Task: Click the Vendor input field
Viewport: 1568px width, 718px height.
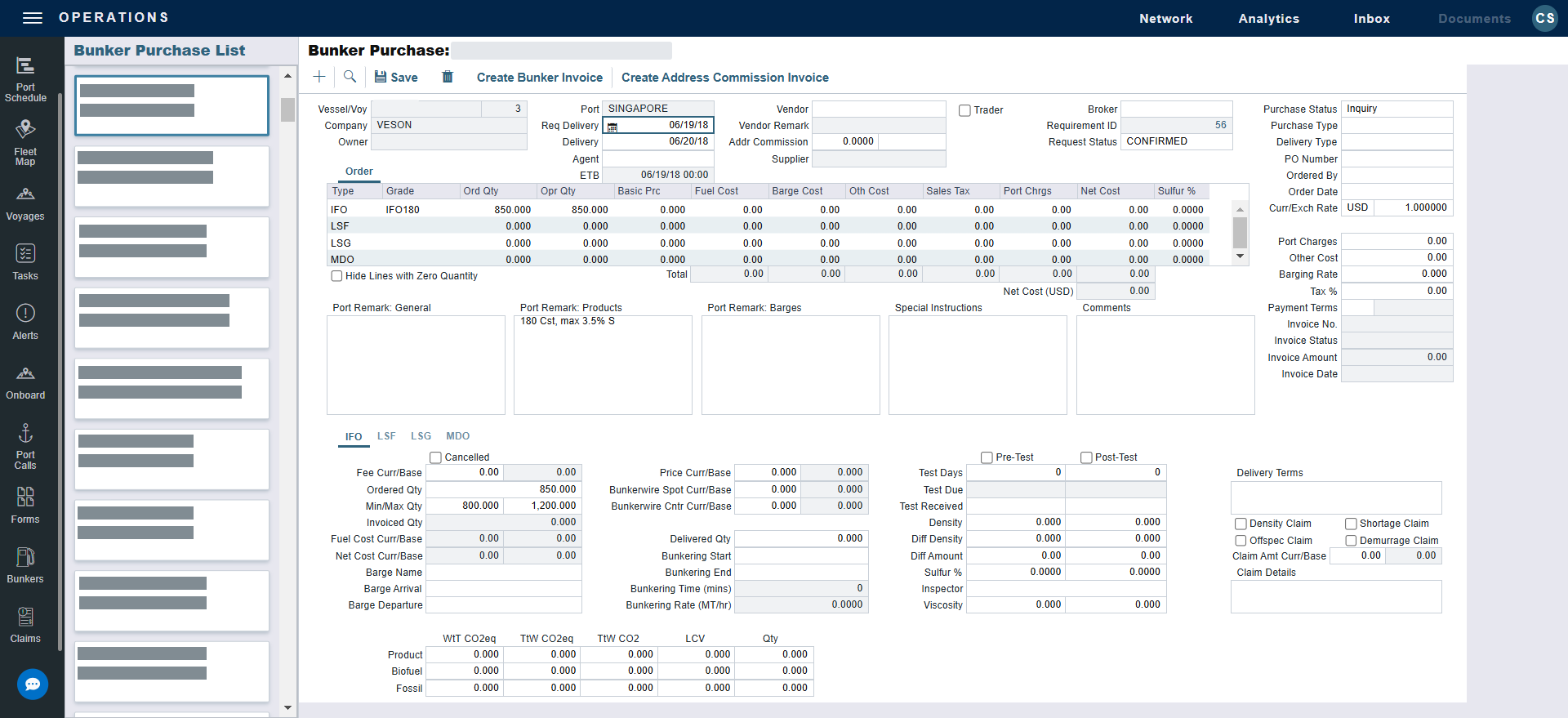Action: [879, 109]
